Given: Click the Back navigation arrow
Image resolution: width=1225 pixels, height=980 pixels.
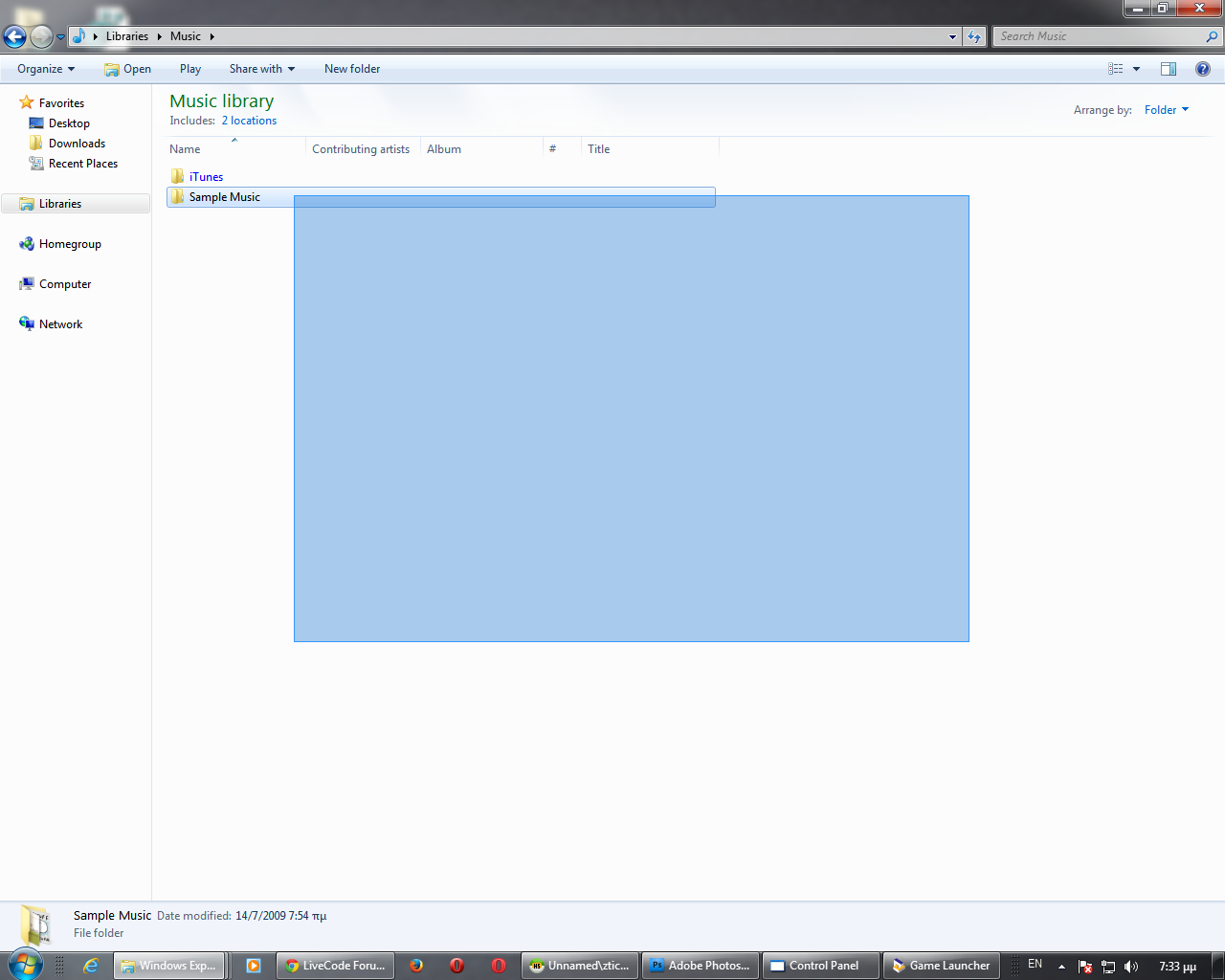Looking at the screenshot, I should tap(14, 36).
